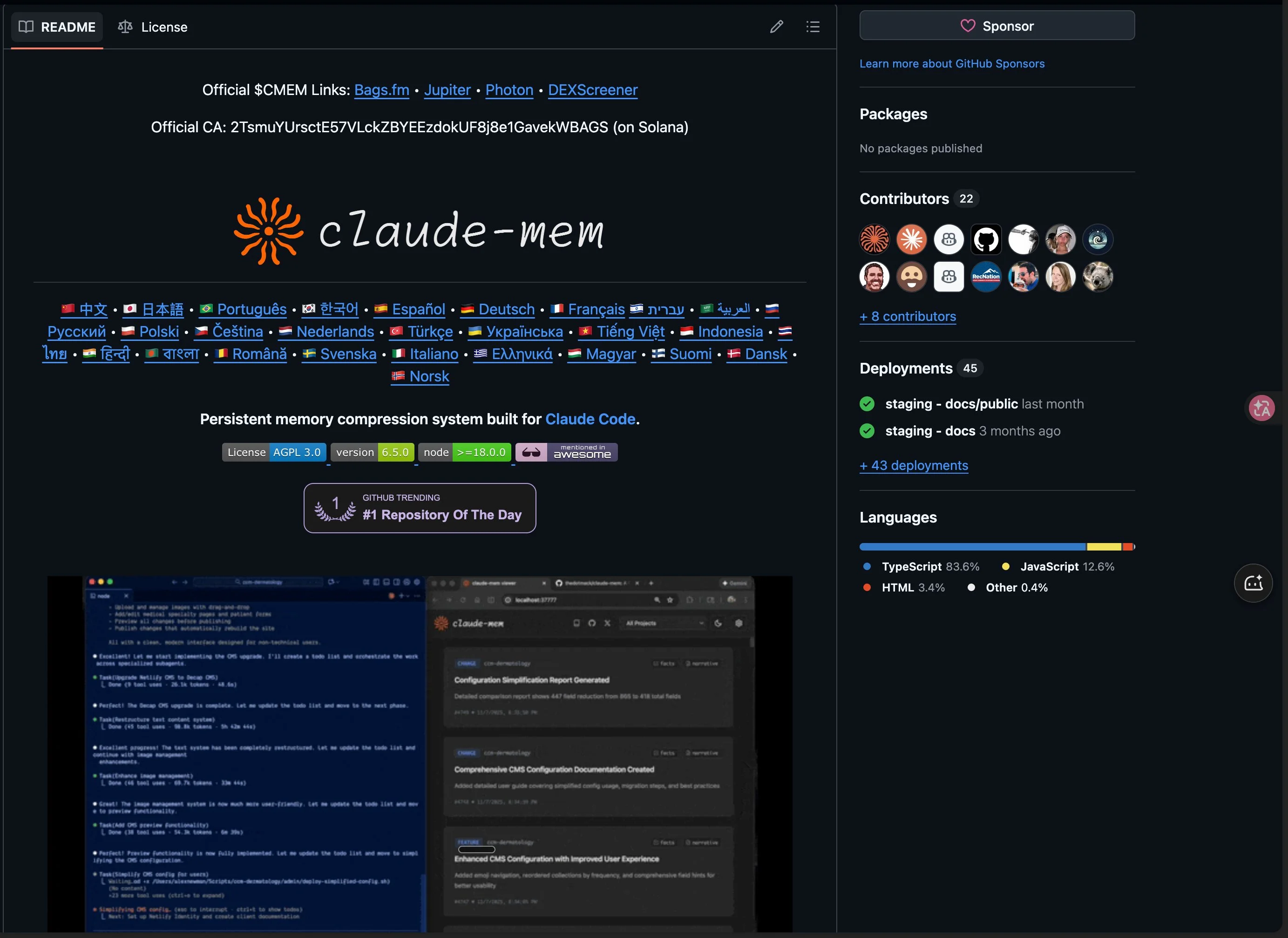The height and width of the screenshot is (938, 1288).
Task: Click the RecNation contributor avatar
Action: 986,277
